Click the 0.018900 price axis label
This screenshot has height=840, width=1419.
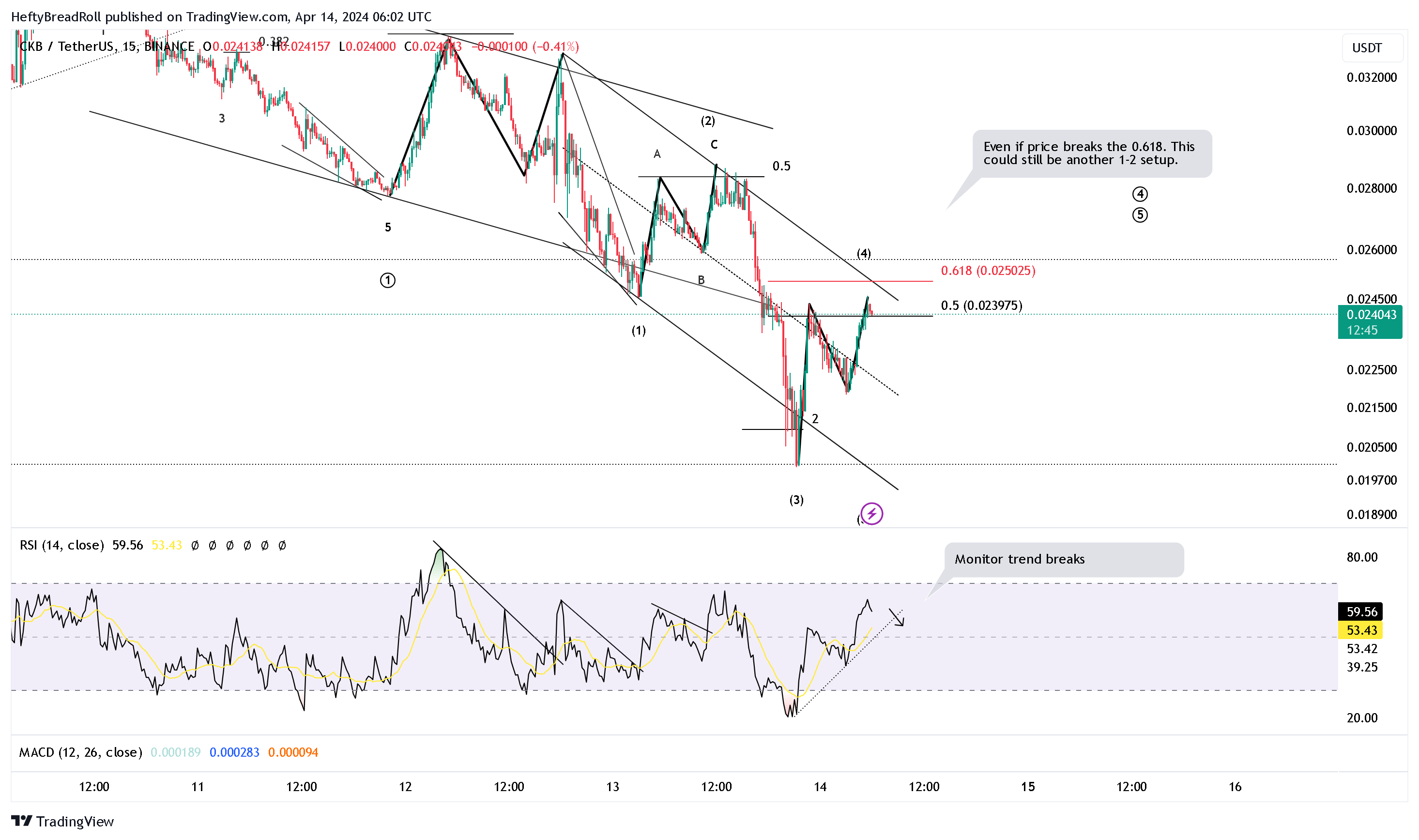pyautogui.click(x=1372, y=515)
